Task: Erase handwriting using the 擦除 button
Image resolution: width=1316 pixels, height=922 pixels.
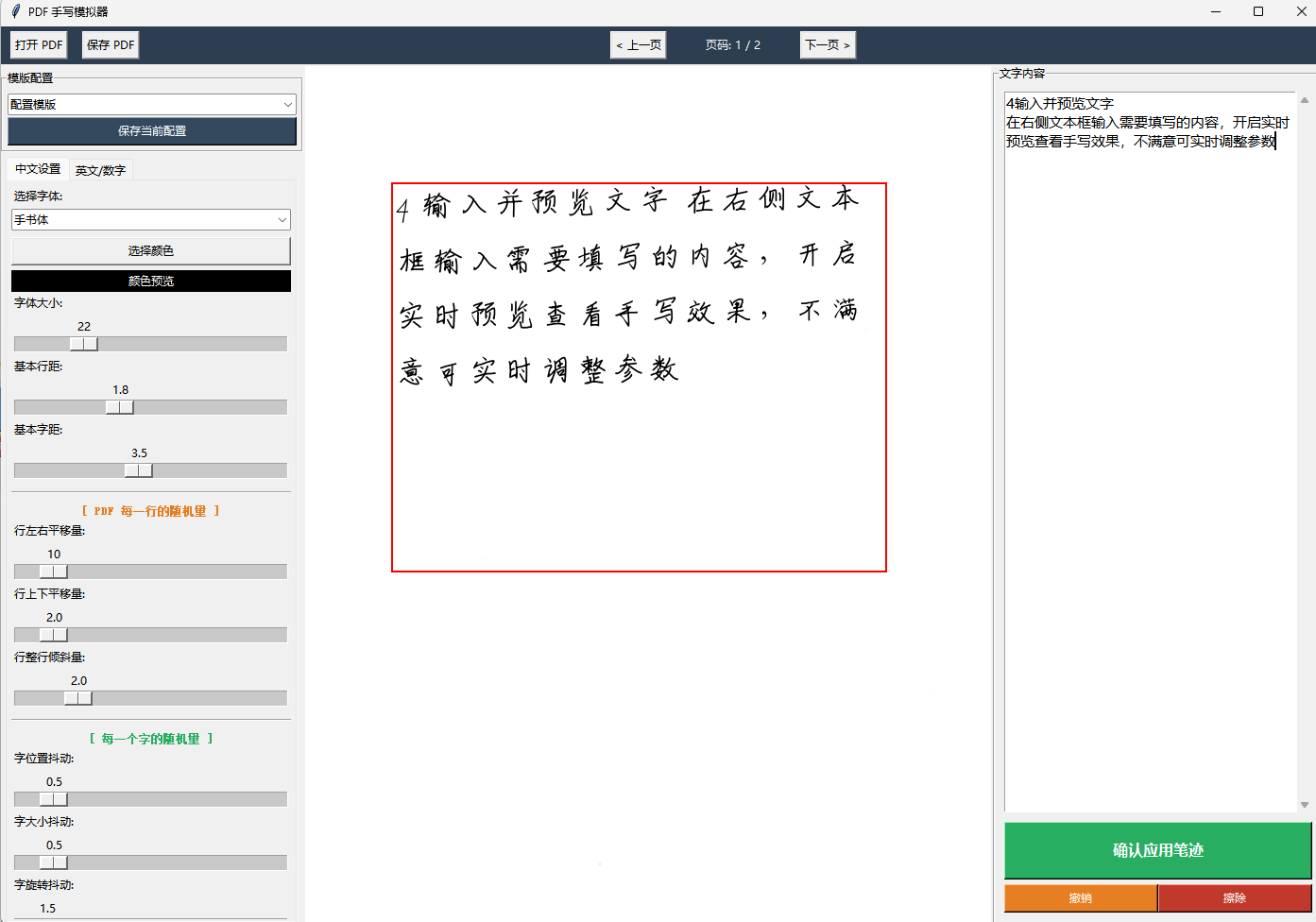Action: point(1233,897)
